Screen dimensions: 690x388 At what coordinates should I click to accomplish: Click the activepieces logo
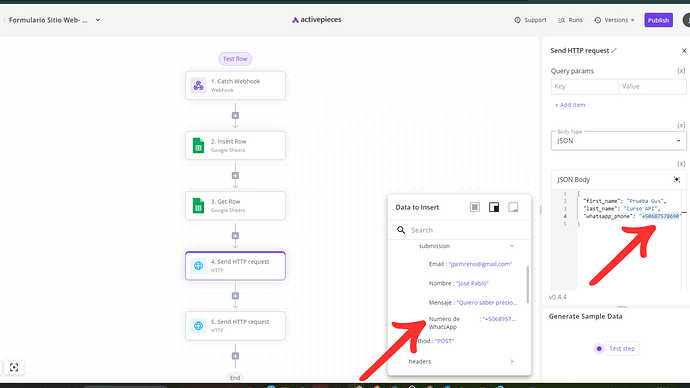(316, 20)
